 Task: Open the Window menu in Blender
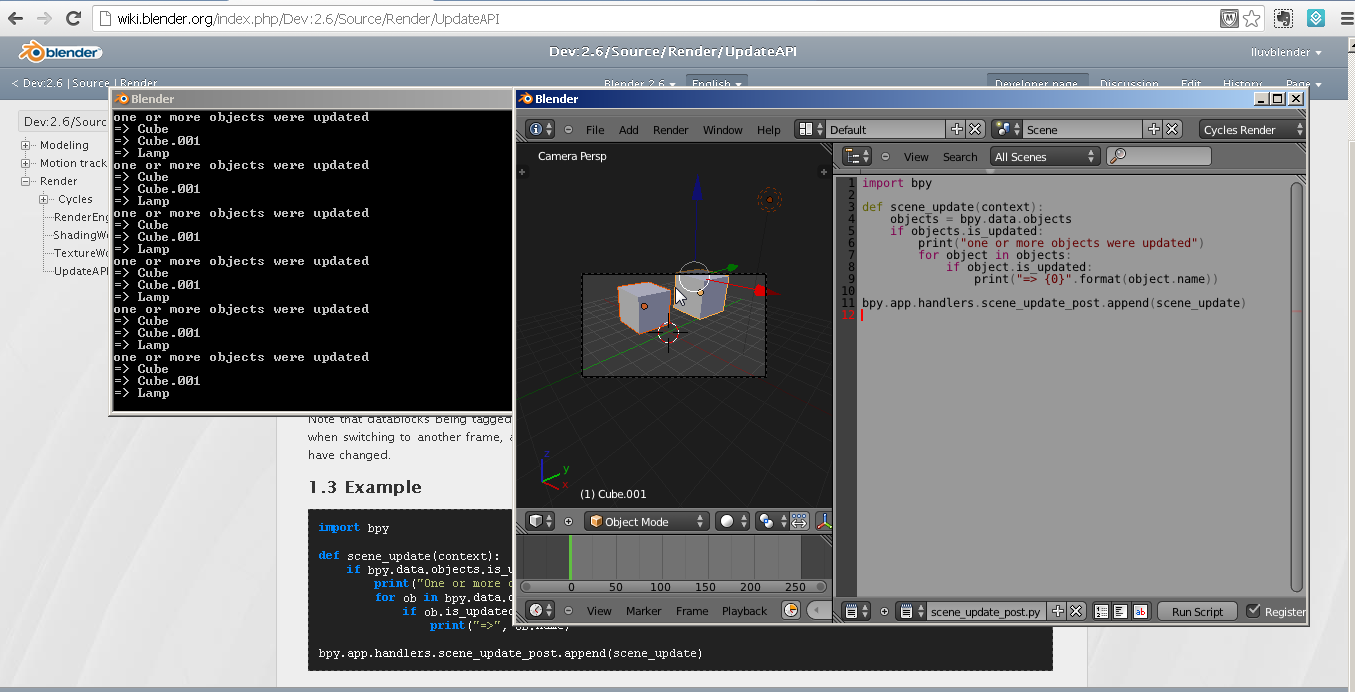(x=722, y=130)
